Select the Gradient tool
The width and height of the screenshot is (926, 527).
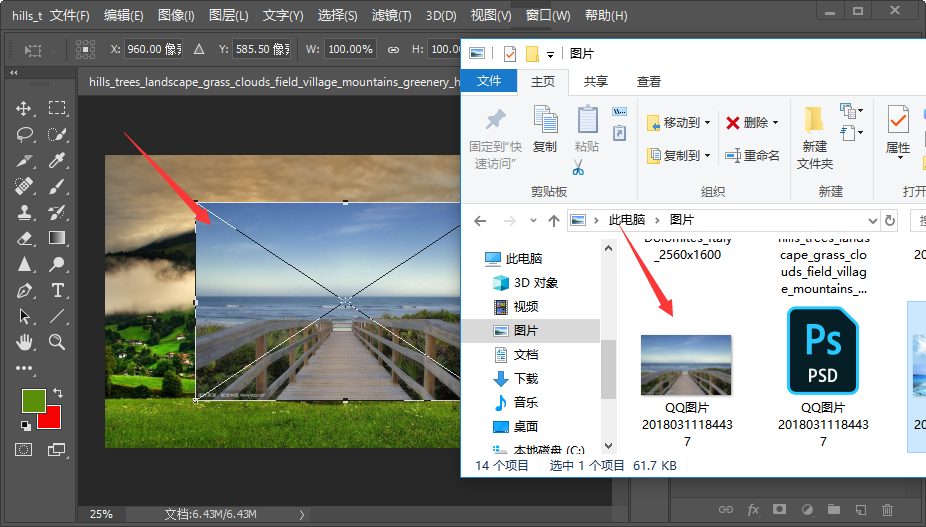pyautogui.click(x=57, y=238)
